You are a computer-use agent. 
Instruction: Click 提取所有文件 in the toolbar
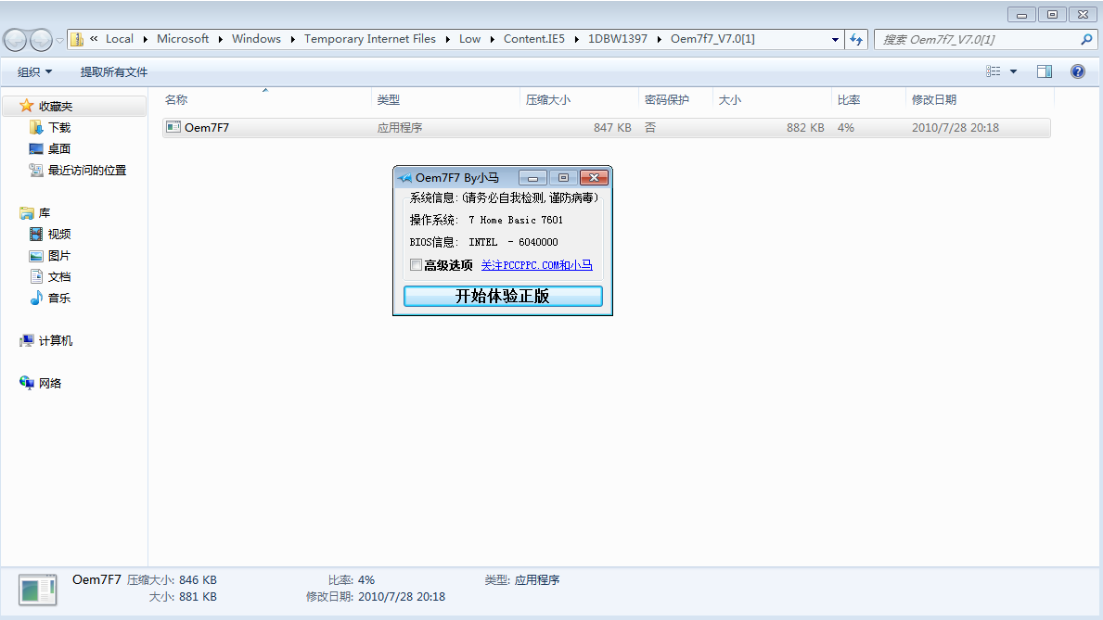click(x=114, y=72)
